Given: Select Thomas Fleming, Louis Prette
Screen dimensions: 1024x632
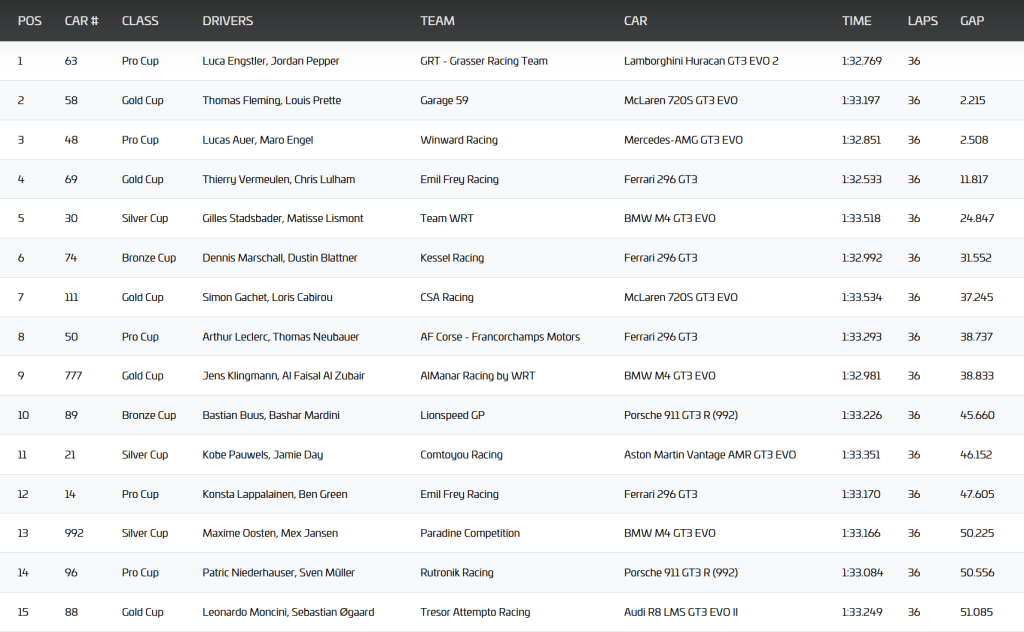Looking at the screenshot, I should 272,101.
